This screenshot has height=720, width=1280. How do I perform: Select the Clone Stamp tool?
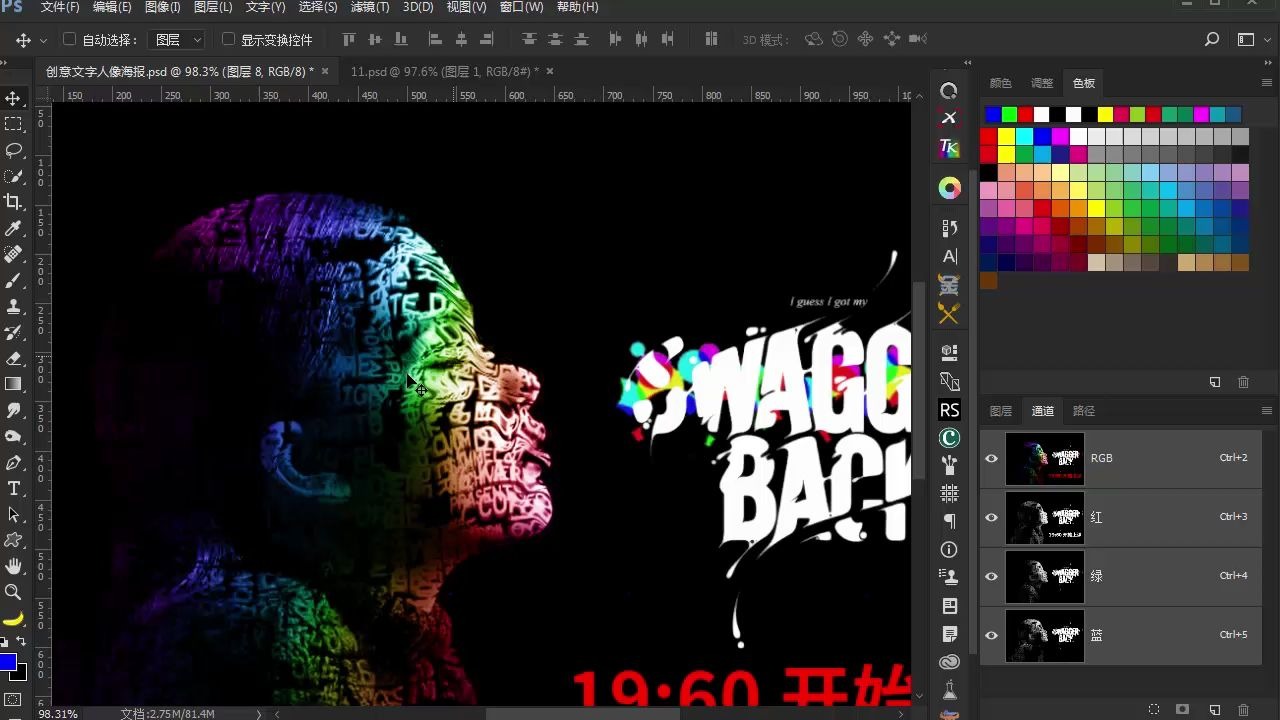coord(14,306)
